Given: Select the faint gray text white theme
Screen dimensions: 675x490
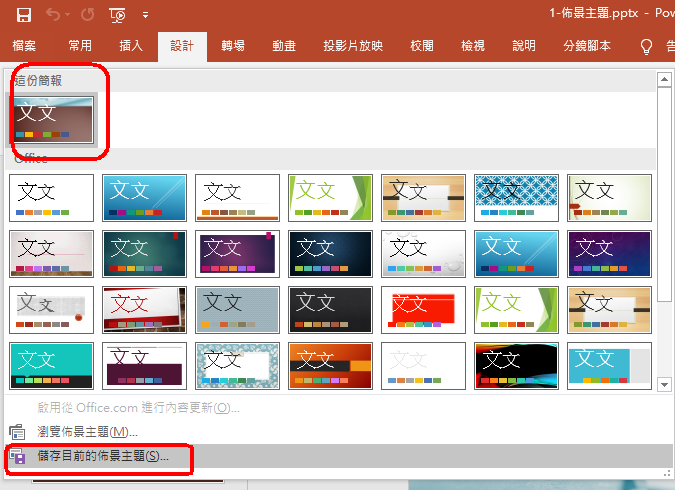Looking at the screenshot, I should click(423, 366).
